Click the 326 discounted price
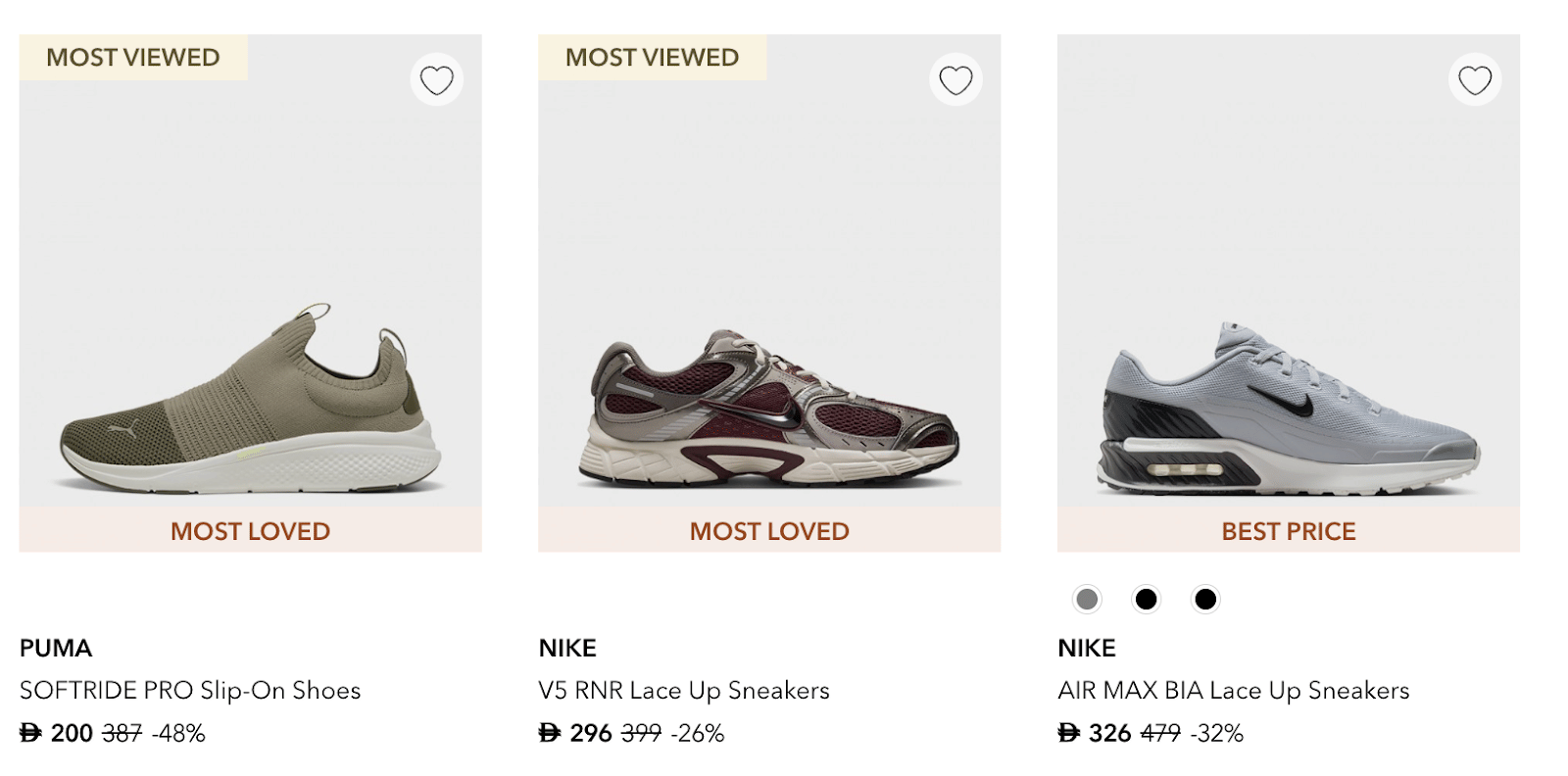The width and height of the screenshot is (1568, 776). [x=1109, y=733]
